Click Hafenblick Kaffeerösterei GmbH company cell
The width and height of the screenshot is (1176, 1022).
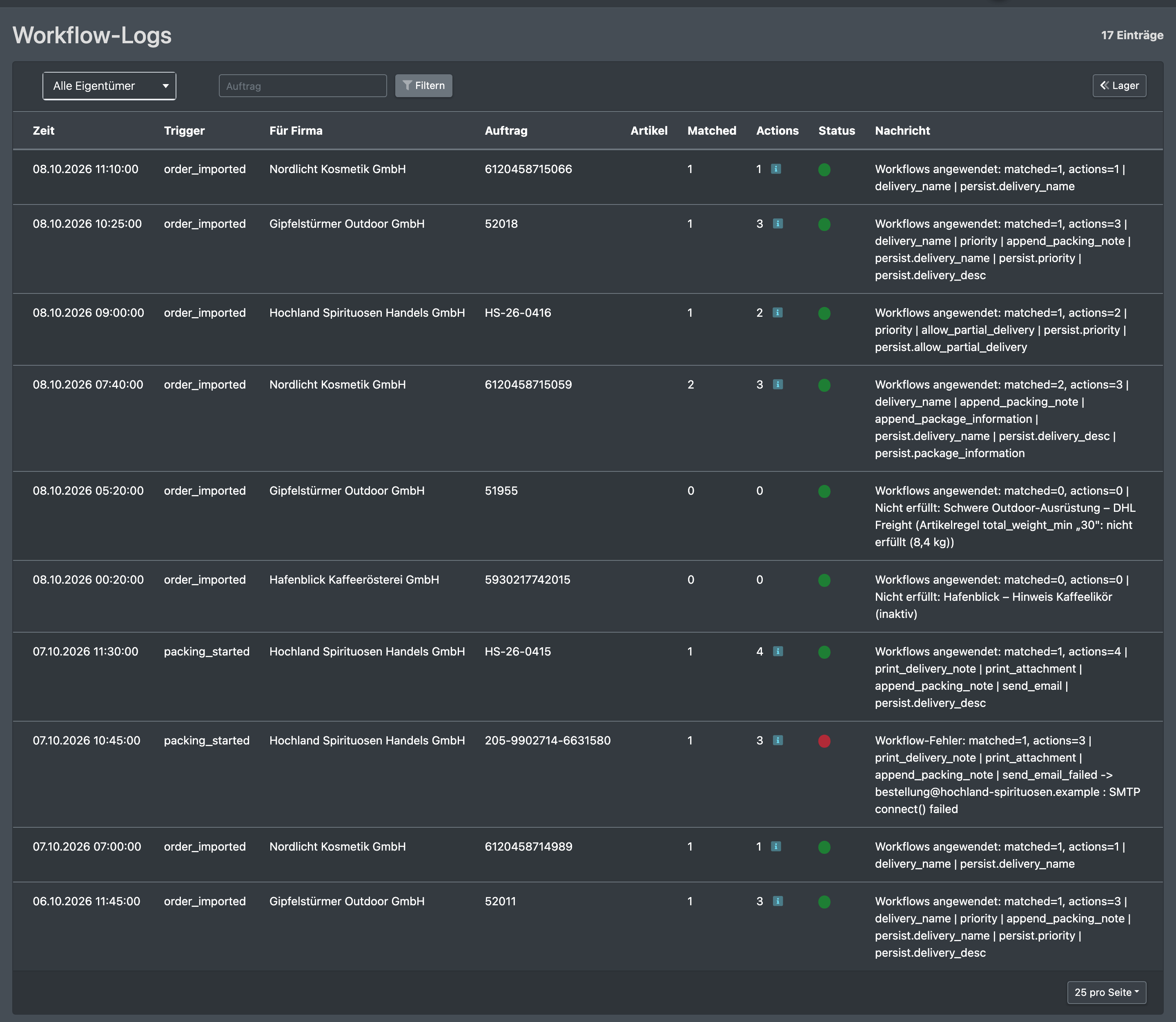point(354,580)
